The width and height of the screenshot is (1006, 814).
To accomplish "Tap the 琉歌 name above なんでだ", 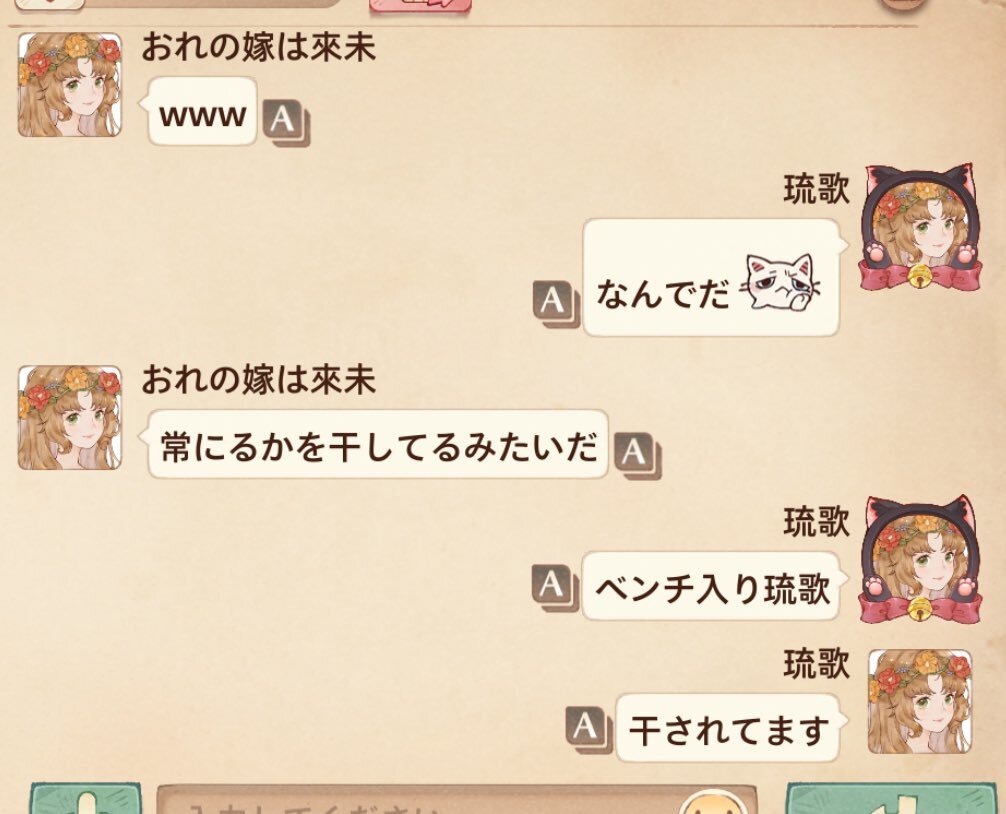I will (x=816, y=189).
